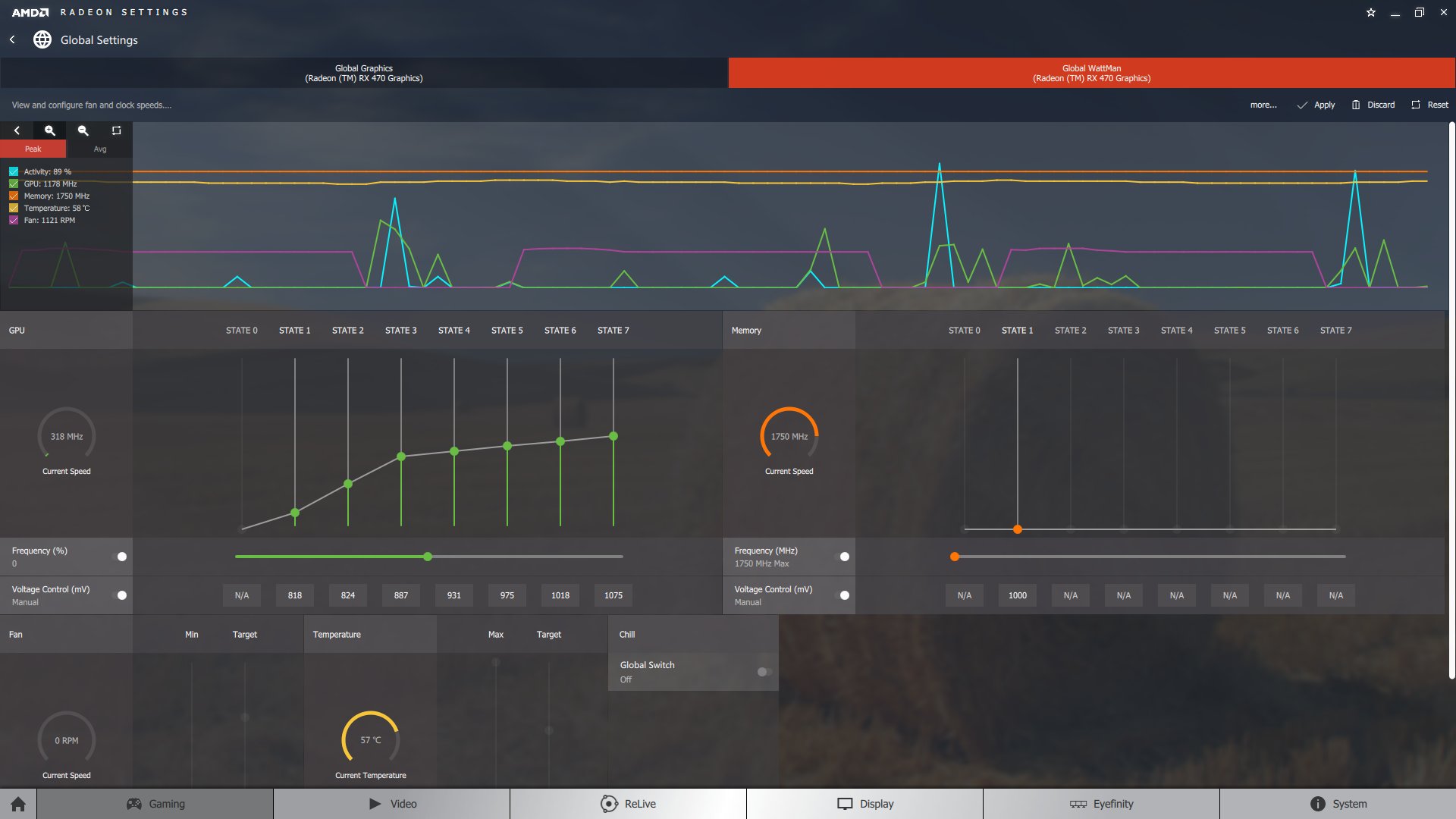The image size is (1456, 819).
Task: Click the GPU Frequency percent slider handle
Action: pyautogui.click(x=428, y=557)
